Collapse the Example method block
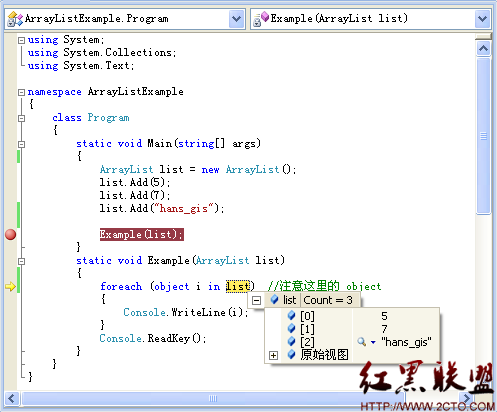 click(21, 261)
